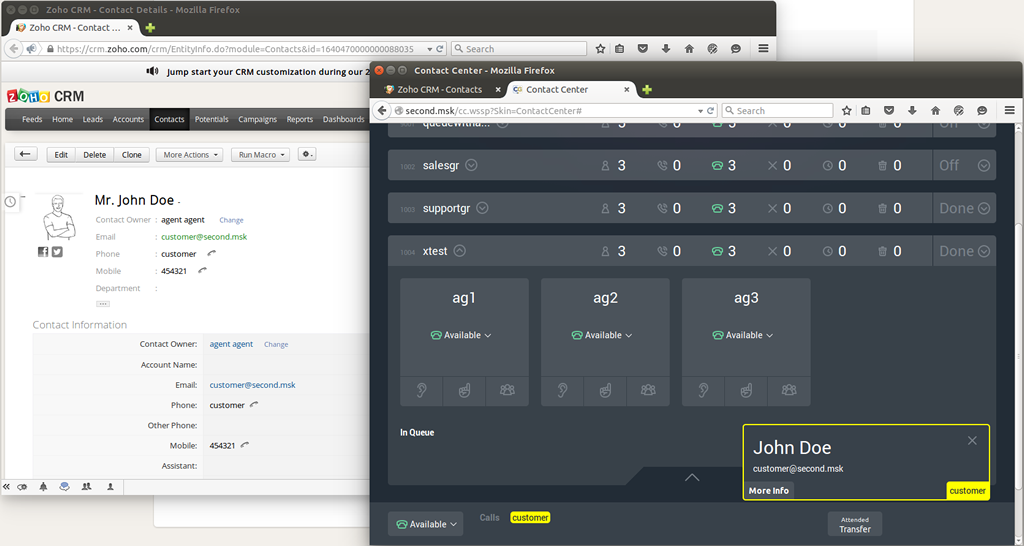Click the ellipsis expander under Department
This screenshot has width=1024, height=546.
pyautogui.click(x=103, y=304)
